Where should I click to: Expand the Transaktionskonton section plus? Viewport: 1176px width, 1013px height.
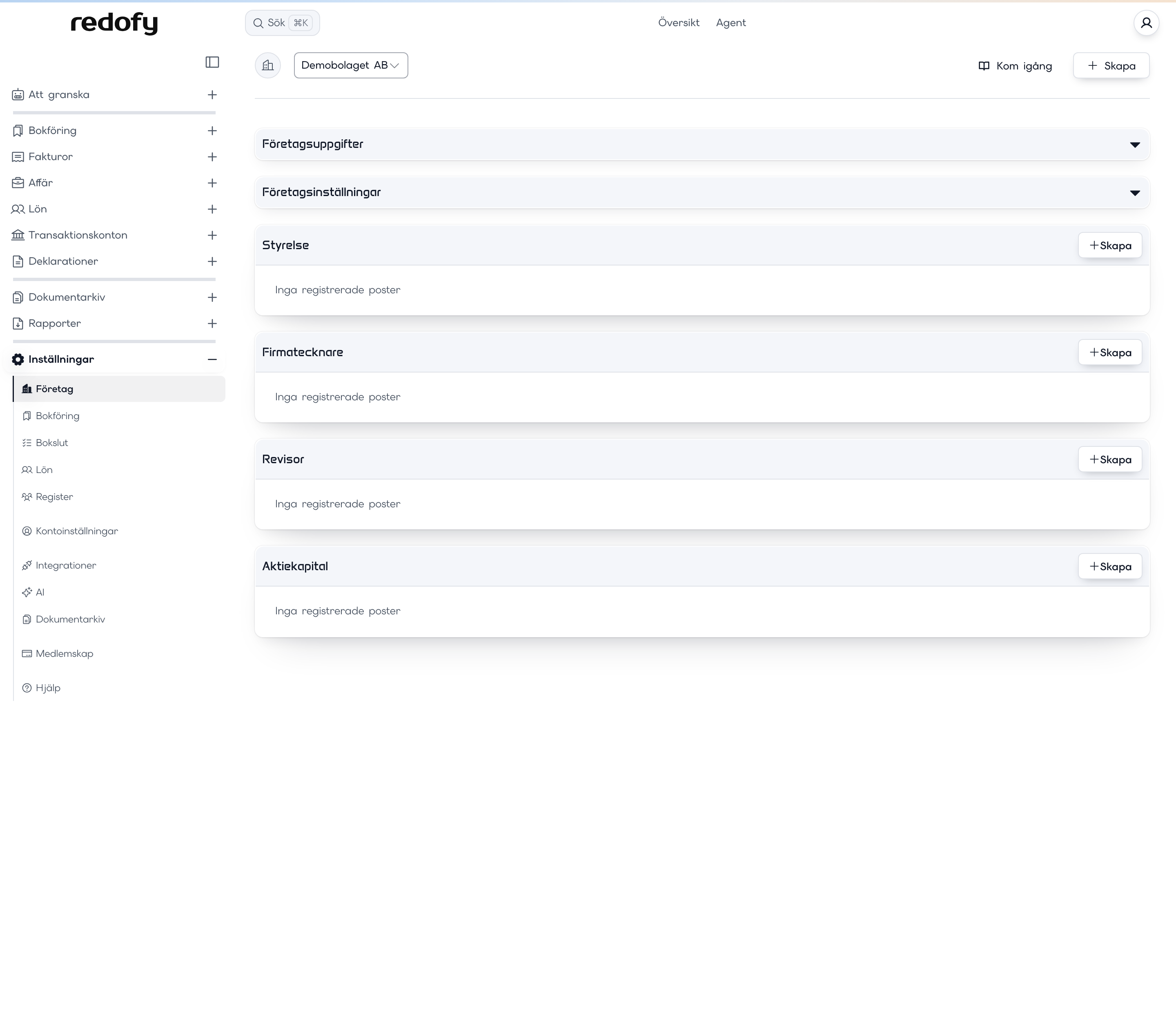coord(212,235)
